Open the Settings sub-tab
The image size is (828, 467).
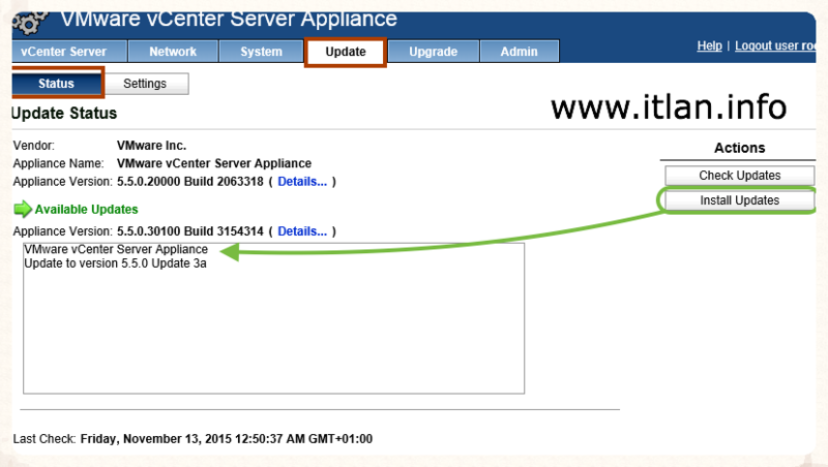click(145, 84)
